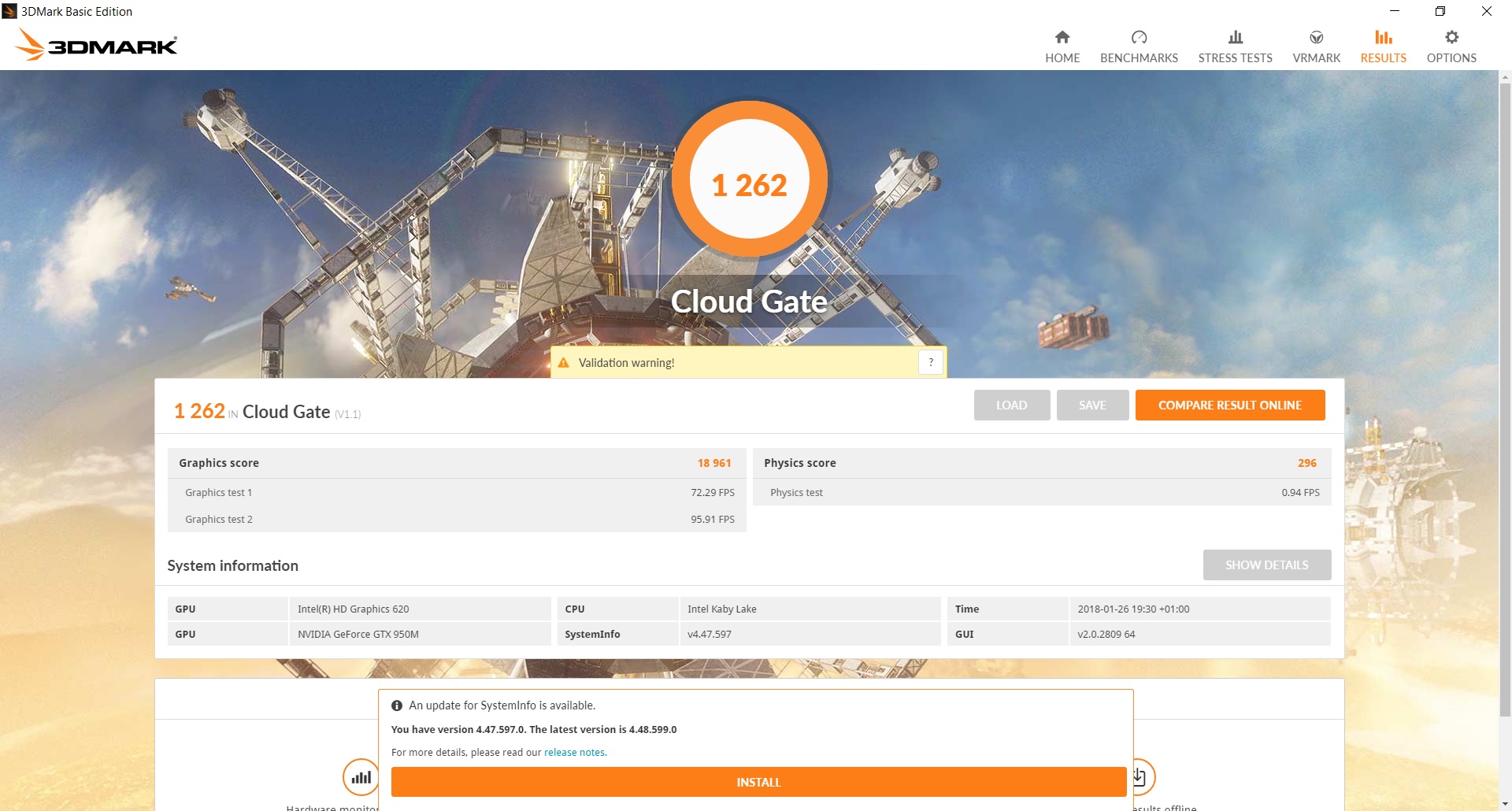1512x811 pixels.
Task: Select the HOME tab label
Action: click(x=1062, y=58)
